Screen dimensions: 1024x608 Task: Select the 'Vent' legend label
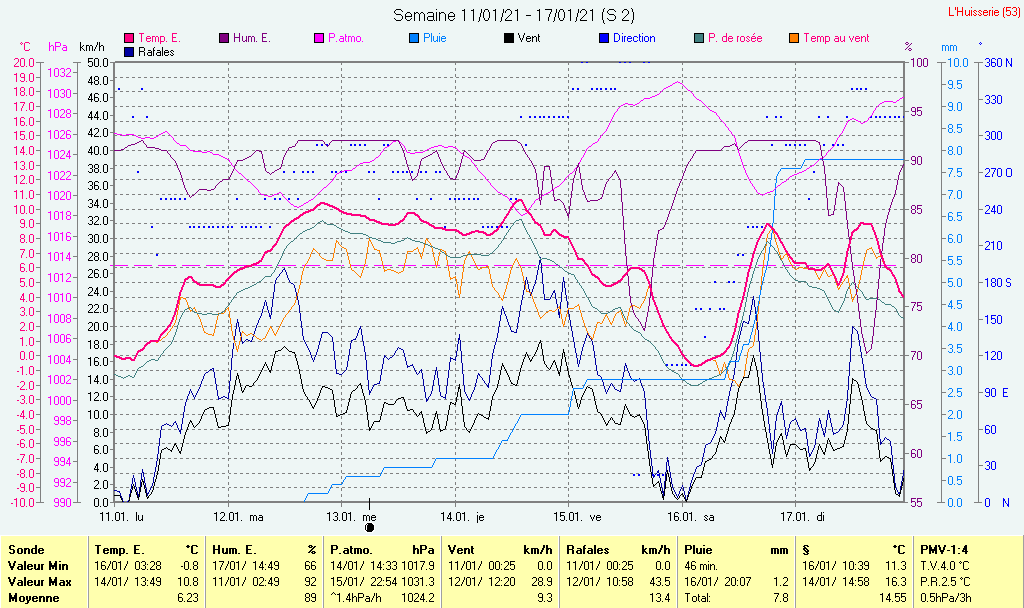(529, 39)
